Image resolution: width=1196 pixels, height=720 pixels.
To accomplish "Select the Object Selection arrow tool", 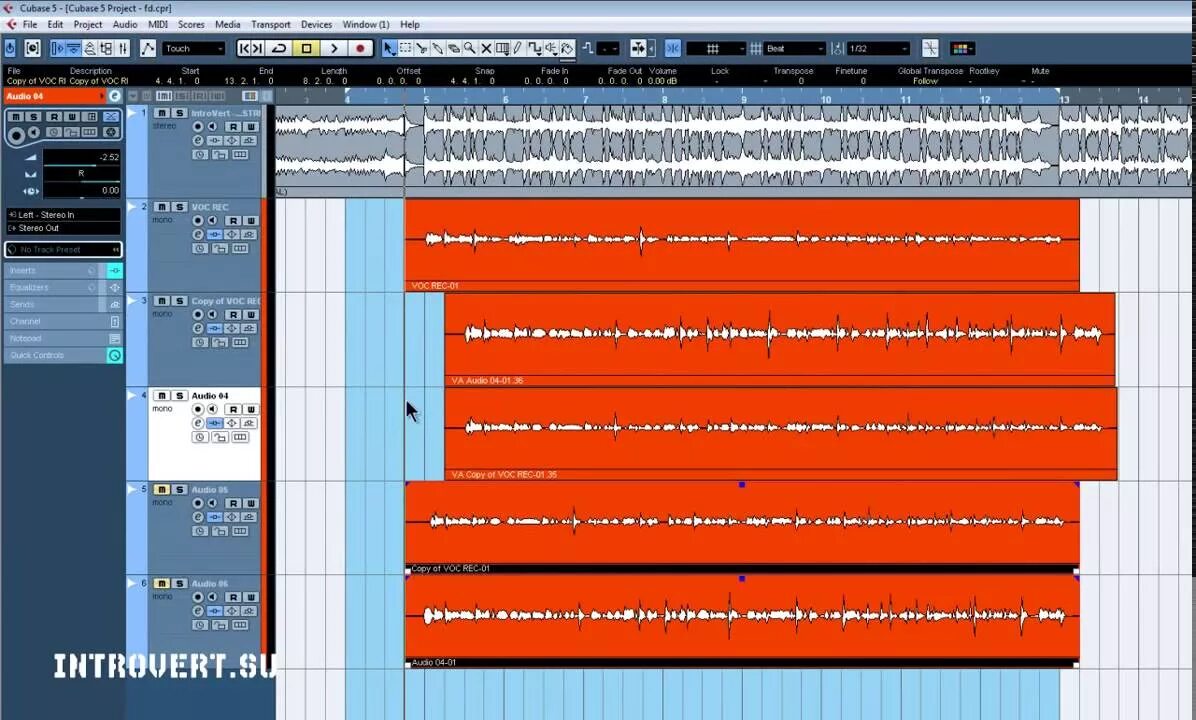I will pos(388,47).
